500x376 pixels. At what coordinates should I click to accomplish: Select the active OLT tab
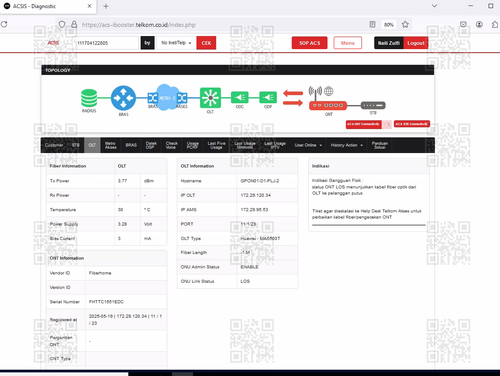tap(92, 145)
